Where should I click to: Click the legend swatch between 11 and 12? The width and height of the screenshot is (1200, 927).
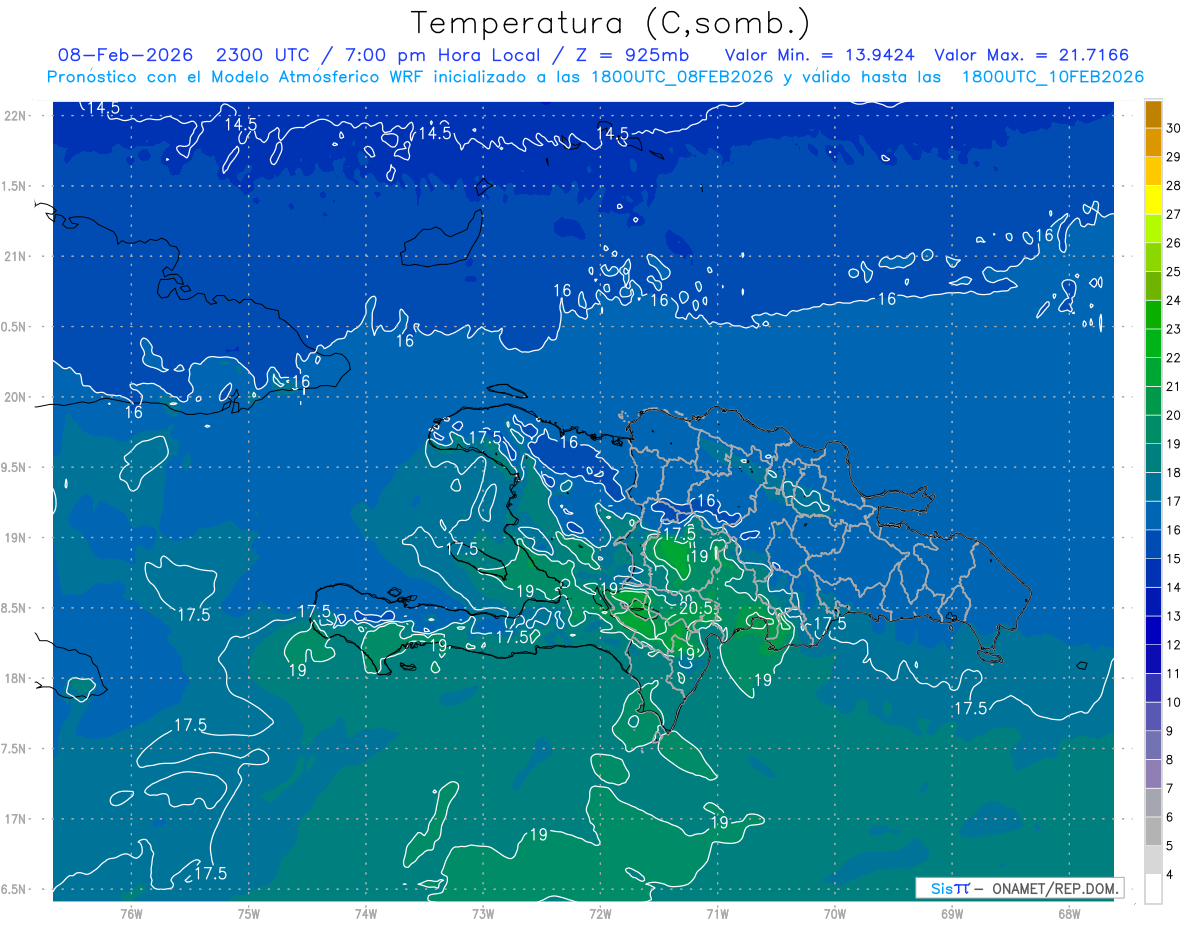1153,660
